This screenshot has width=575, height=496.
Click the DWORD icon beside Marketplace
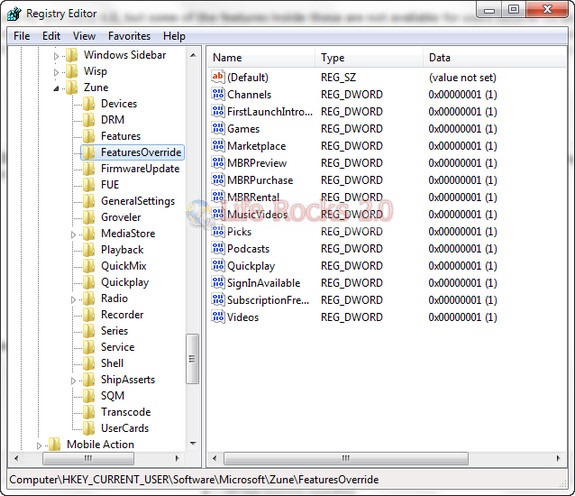click(218, 146)
